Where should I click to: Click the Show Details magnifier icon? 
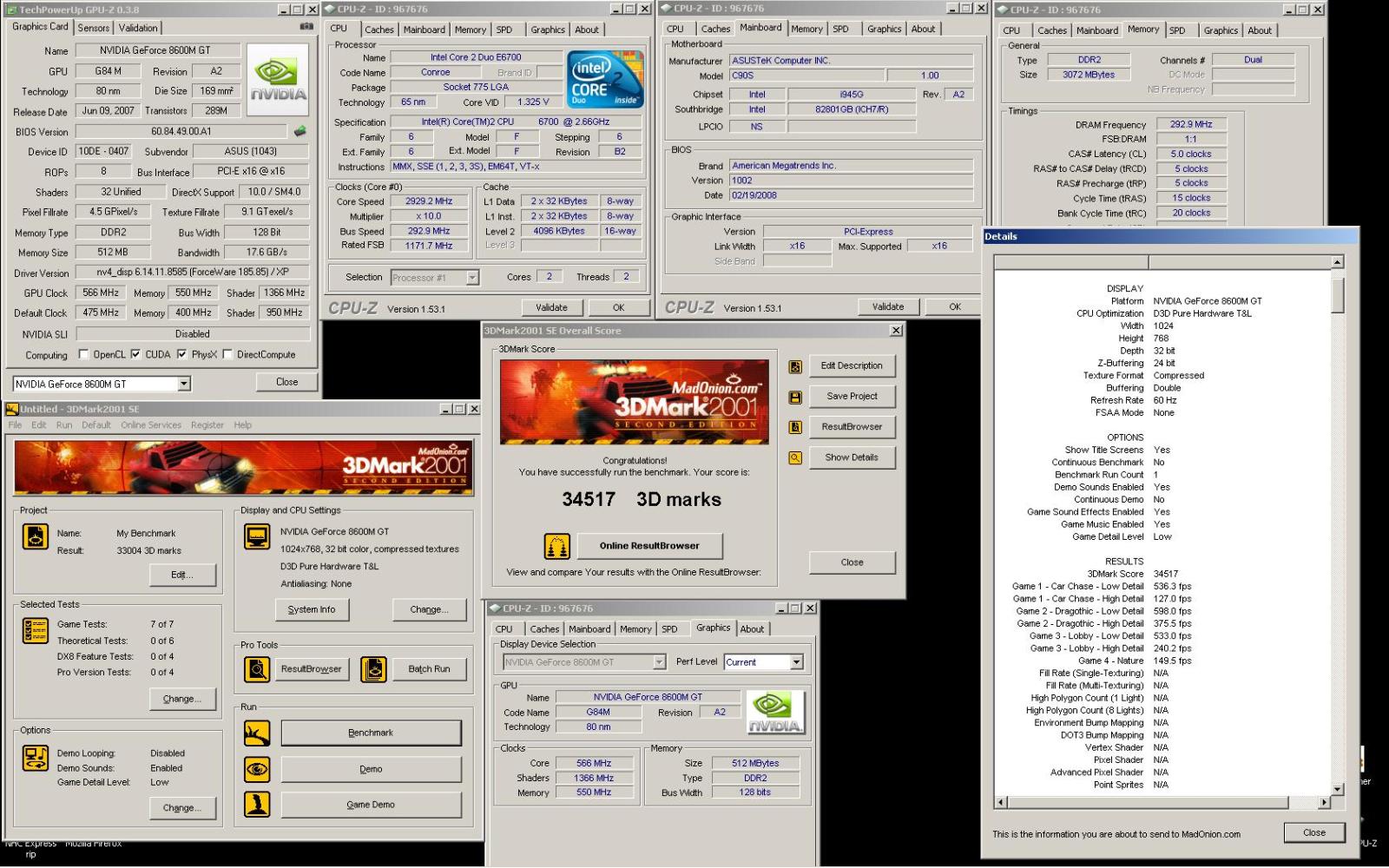795,457
